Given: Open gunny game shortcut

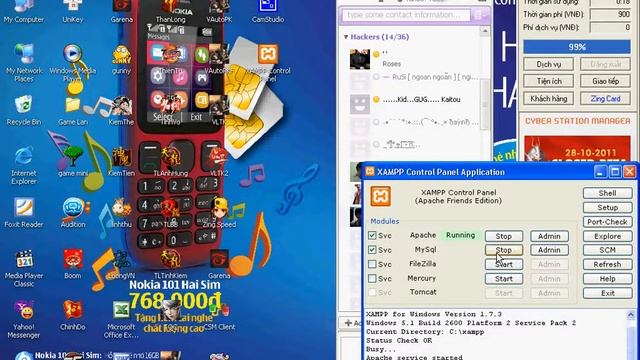Looking at the screenshot, I should coord(121,60).
